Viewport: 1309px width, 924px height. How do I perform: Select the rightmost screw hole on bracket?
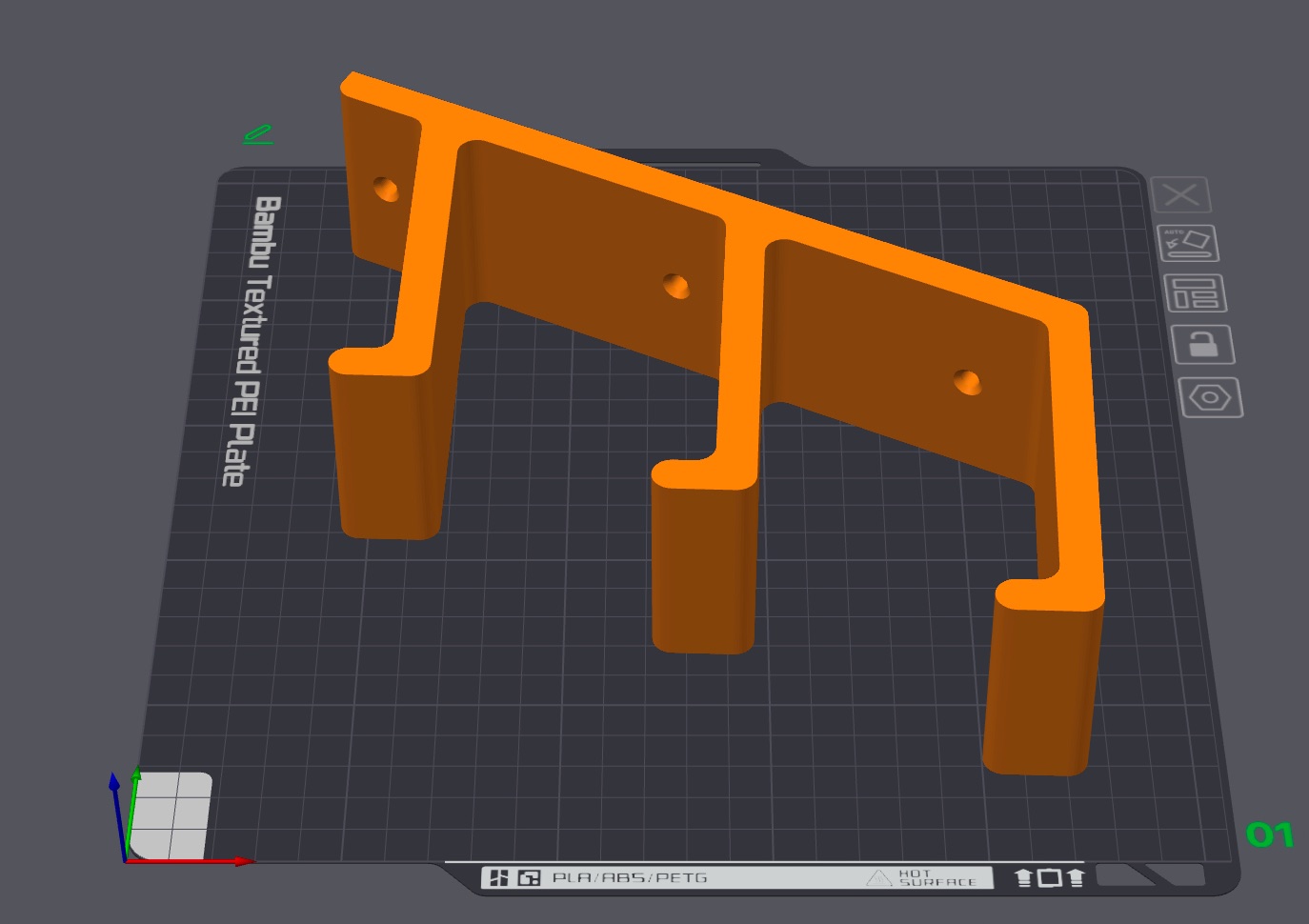967,383
